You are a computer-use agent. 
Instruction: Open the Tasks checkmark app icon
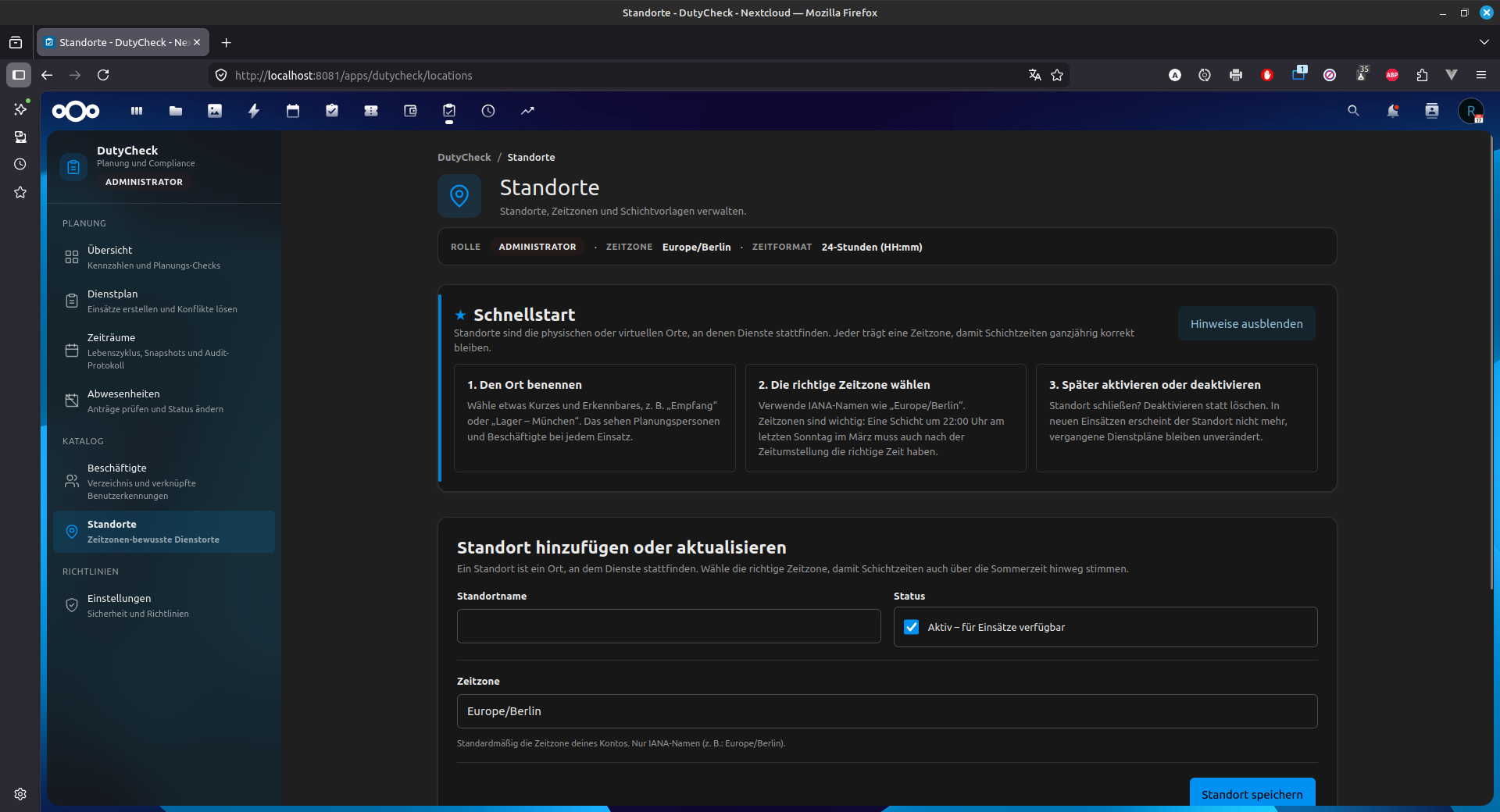332,111
